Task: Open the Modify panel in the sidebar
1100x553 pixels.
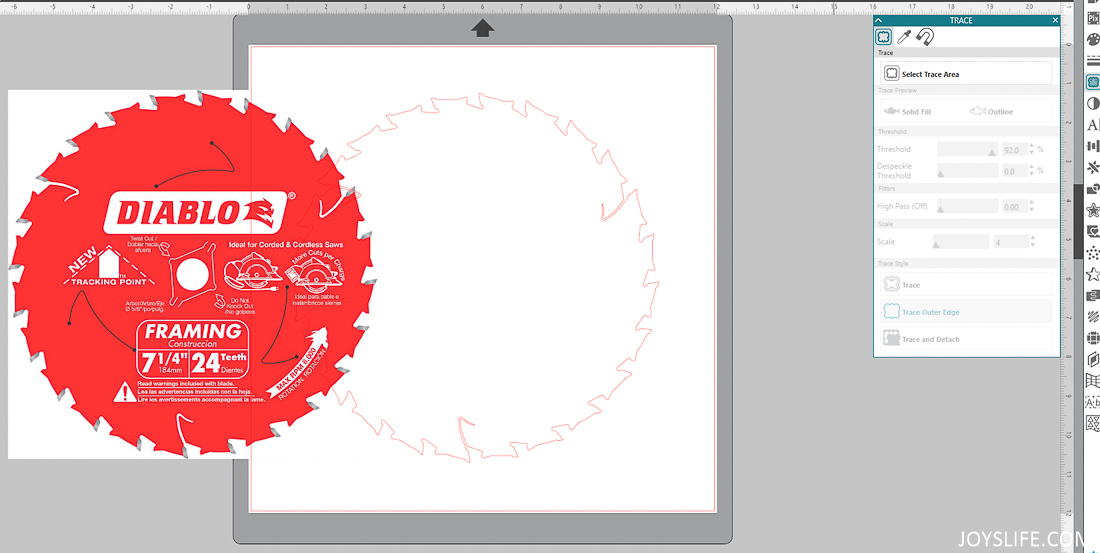Action: click(1092, 189)
